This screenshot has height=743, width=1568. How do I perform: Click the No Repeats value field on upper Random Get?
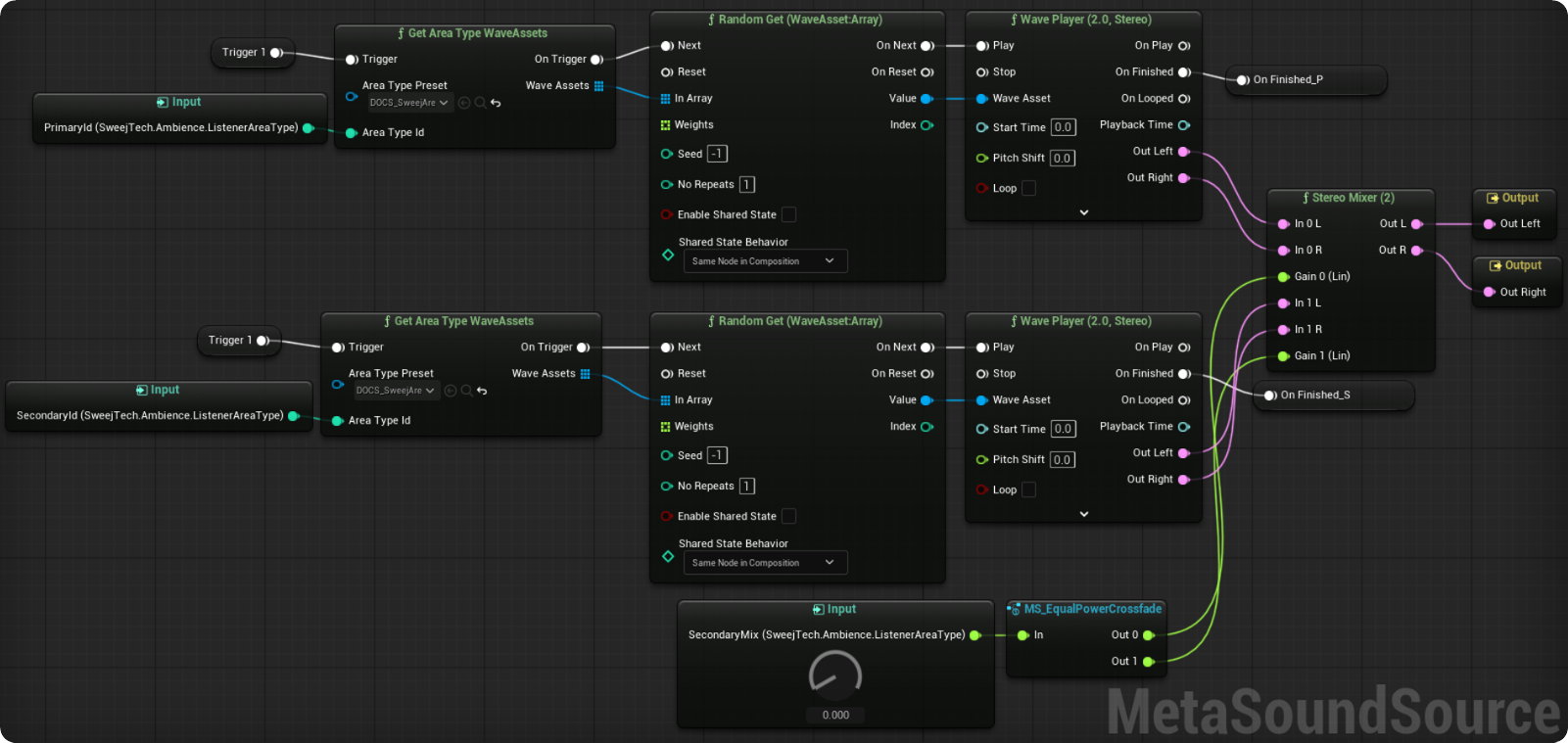click(x=747, y=184)
